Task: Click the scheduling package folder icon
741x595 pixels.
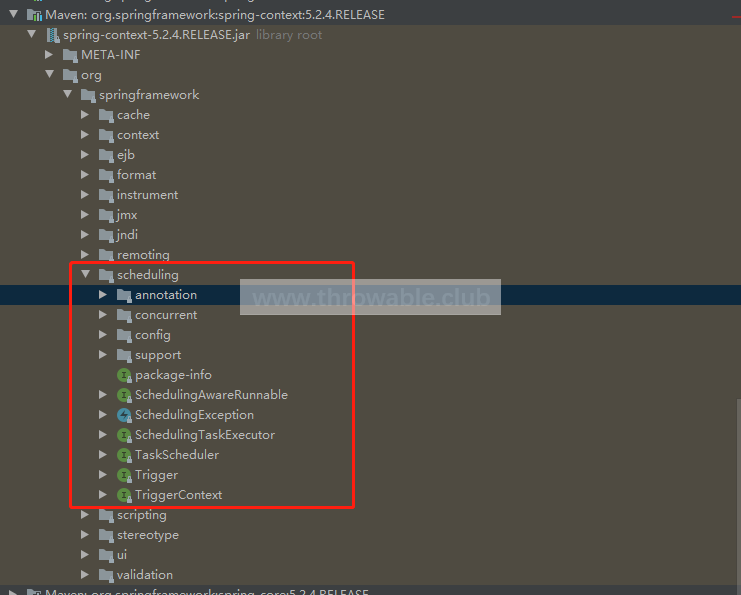Action: pos(106,275)
